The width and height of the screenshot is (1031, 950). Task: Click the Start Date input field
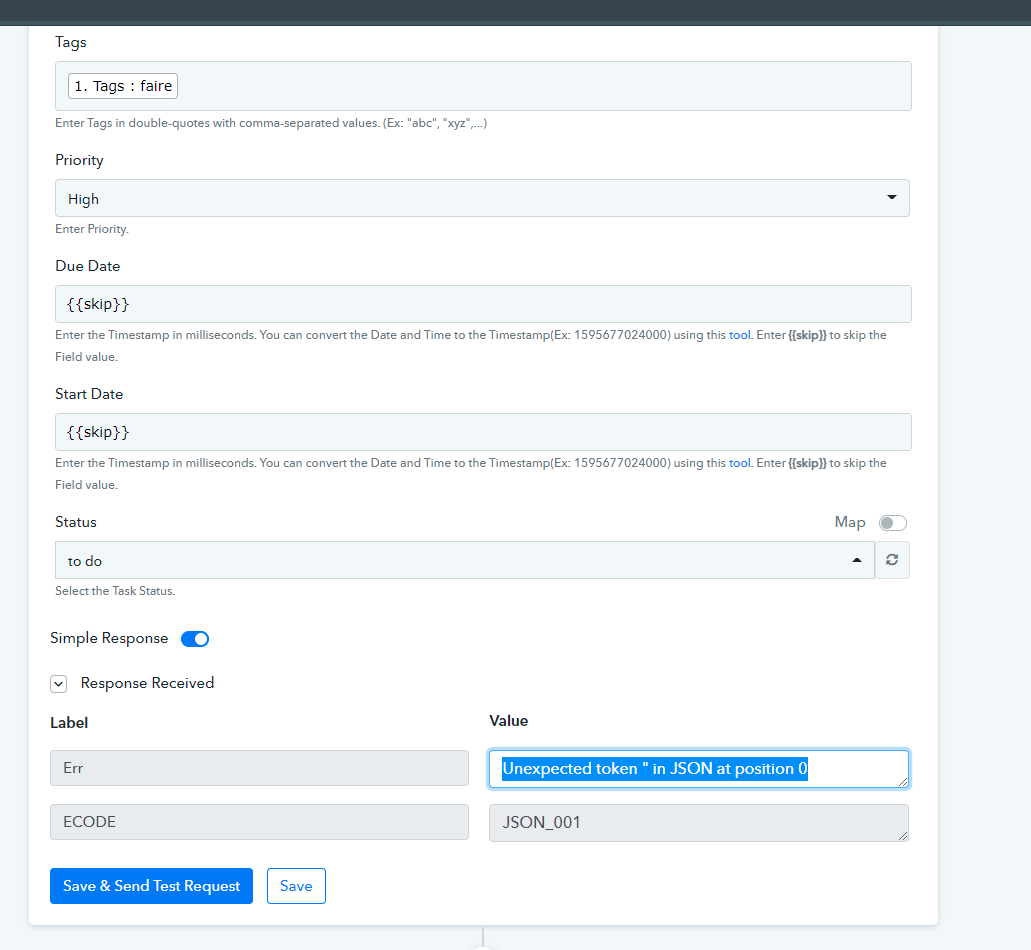483,432
